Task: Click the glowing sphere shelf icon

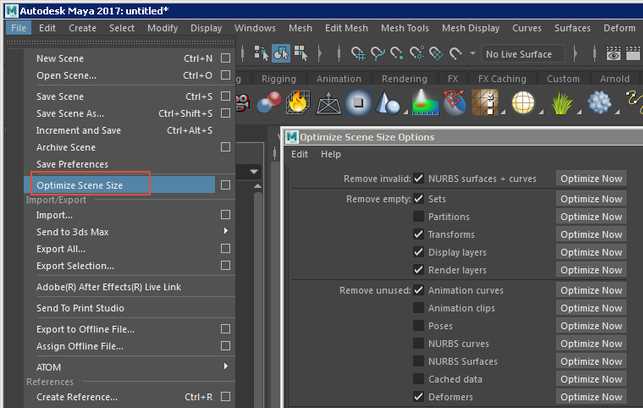Action: pos(358,102)
